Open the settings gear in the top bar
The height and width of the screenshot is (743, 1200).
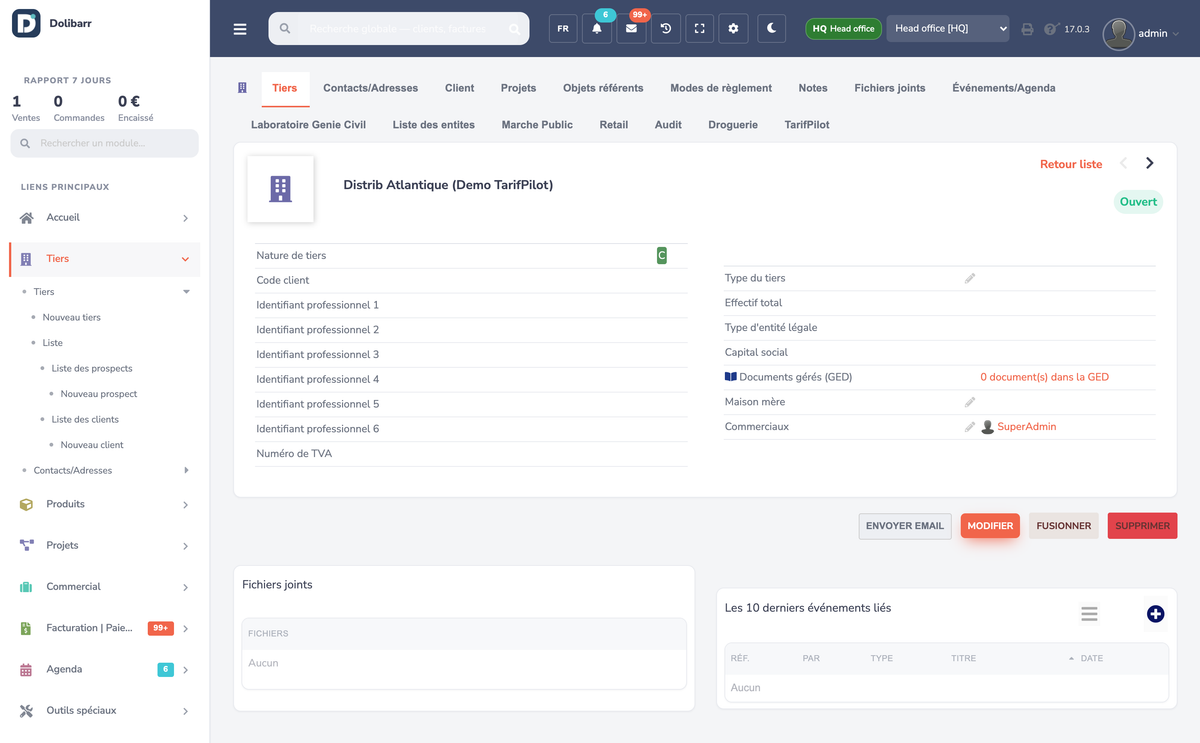pyautogui.click(x=733, y=29)
